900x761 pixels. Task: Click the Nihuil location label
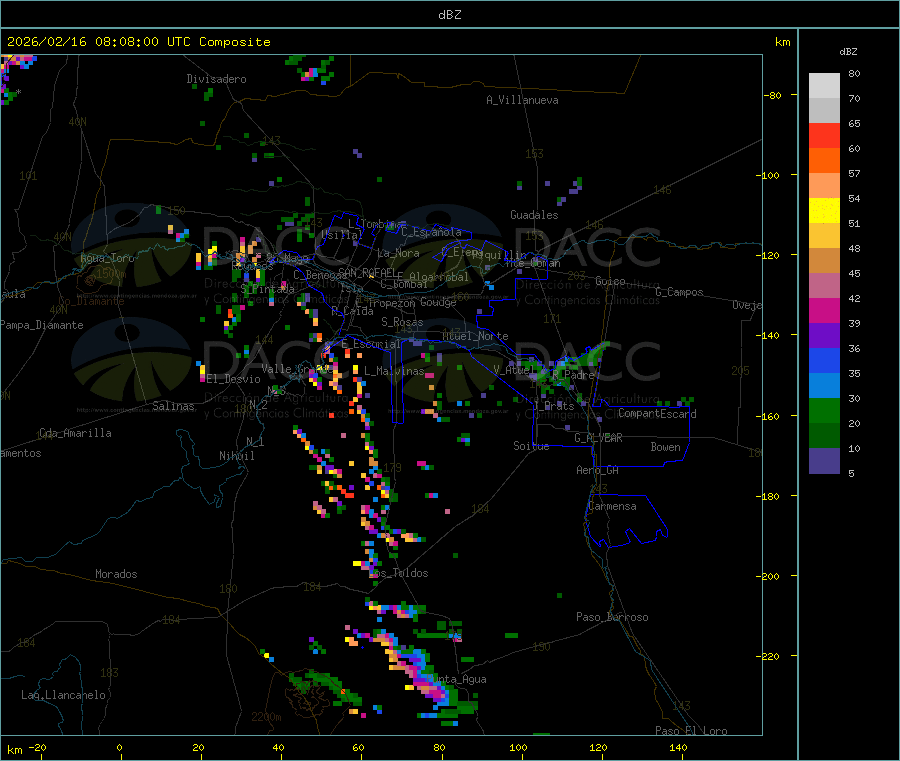point(237,456)
